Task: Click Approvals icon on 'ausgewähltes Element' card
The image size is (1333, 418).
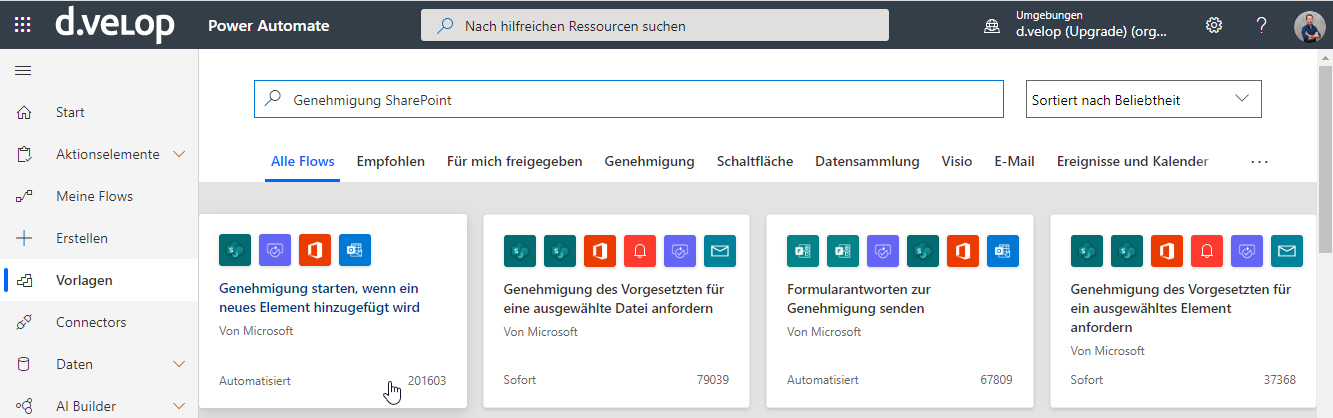Action: (x=1247, y=250)
